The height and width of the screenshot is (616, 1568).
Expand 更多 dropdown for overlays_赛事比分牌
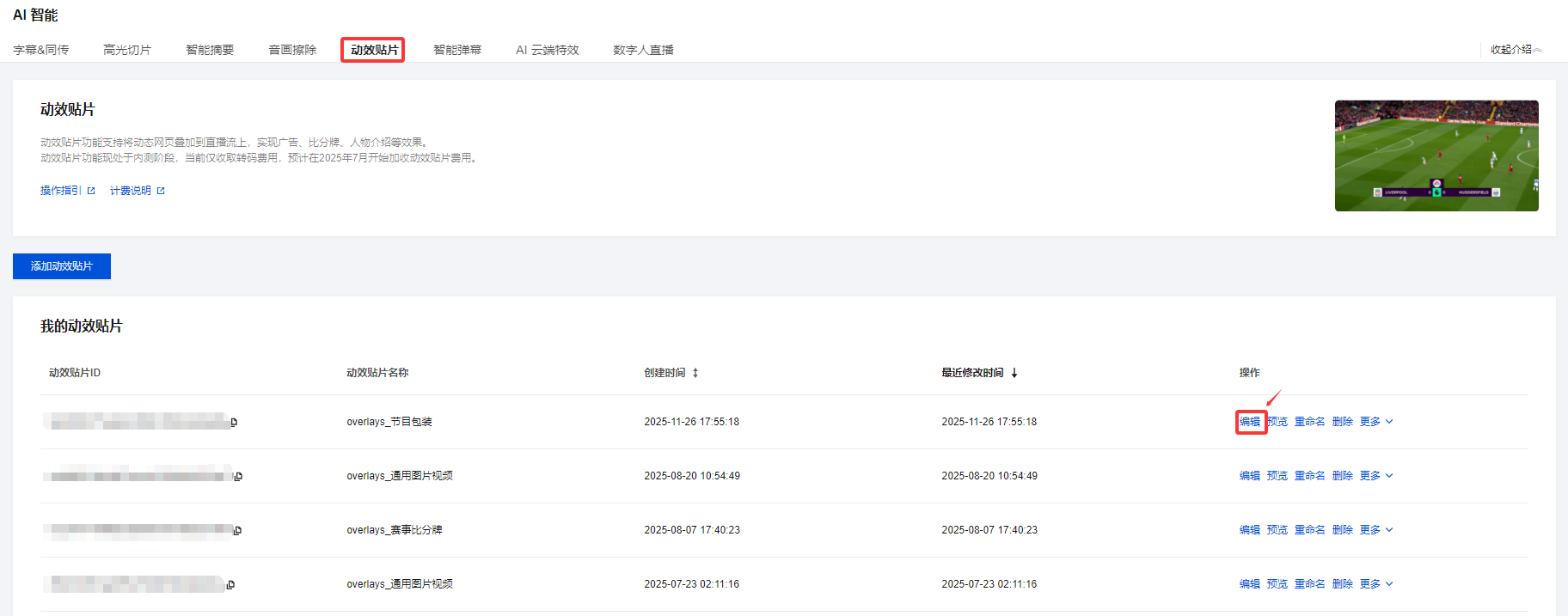(x=1375, y=530)
